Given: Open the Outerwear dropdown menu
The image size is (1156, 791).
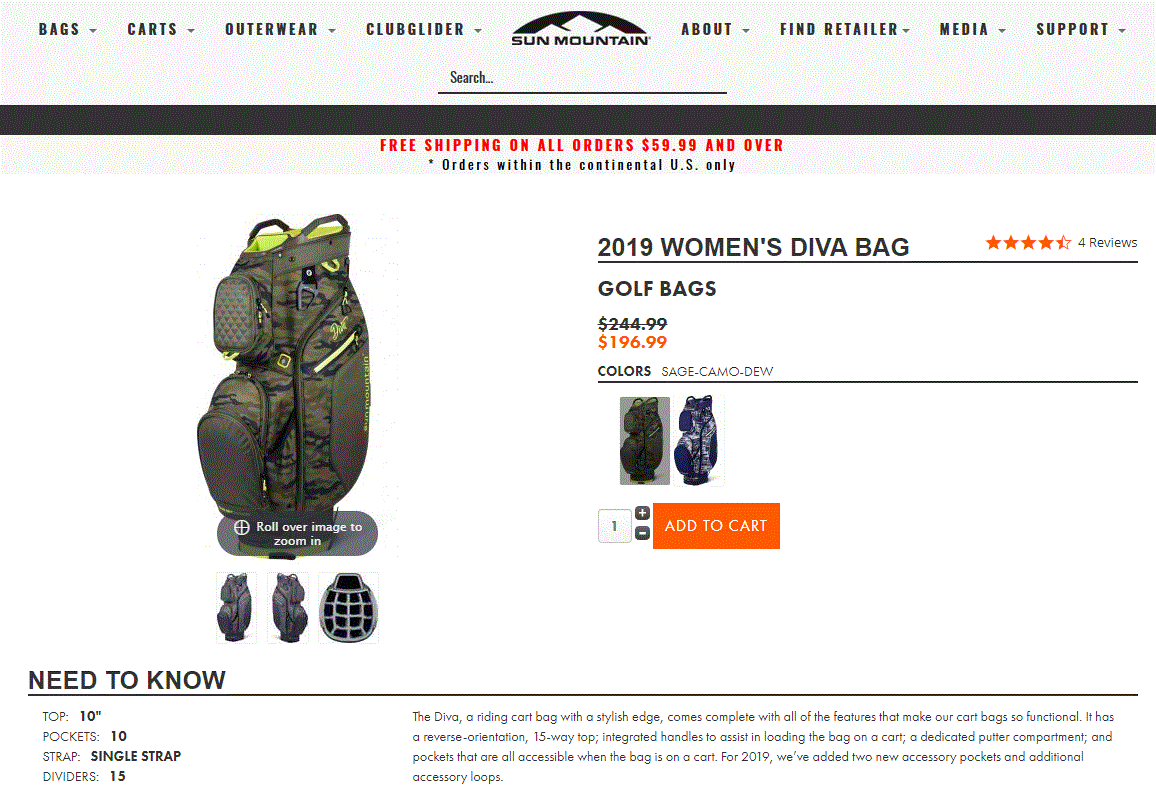Looking at the screenshot, I should click(280, 29).
